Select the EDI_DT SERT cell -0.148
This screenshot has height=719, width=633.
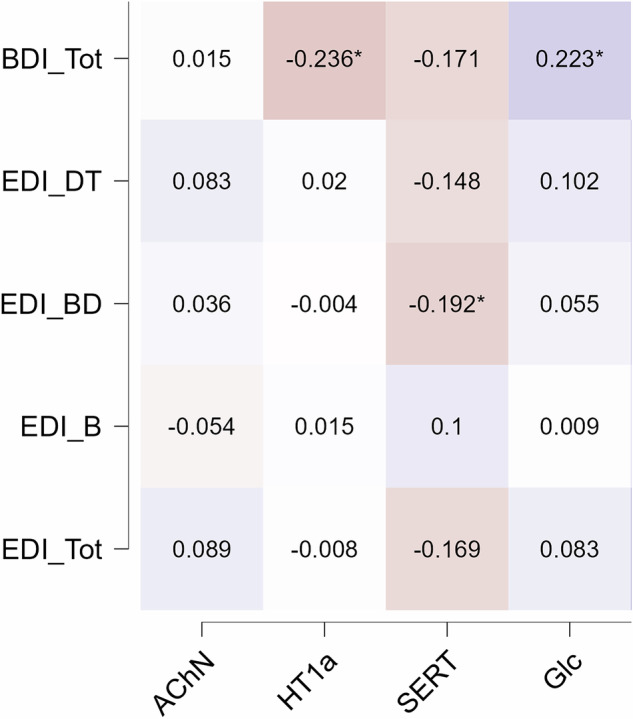[x=447, y=181]
